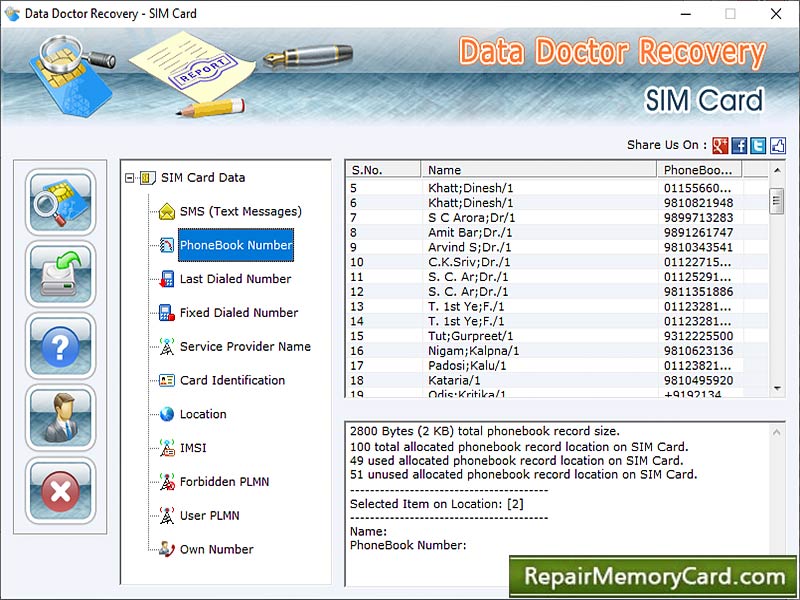
Task: Select PhoneBook Number tree item
Action: [236, 245]
